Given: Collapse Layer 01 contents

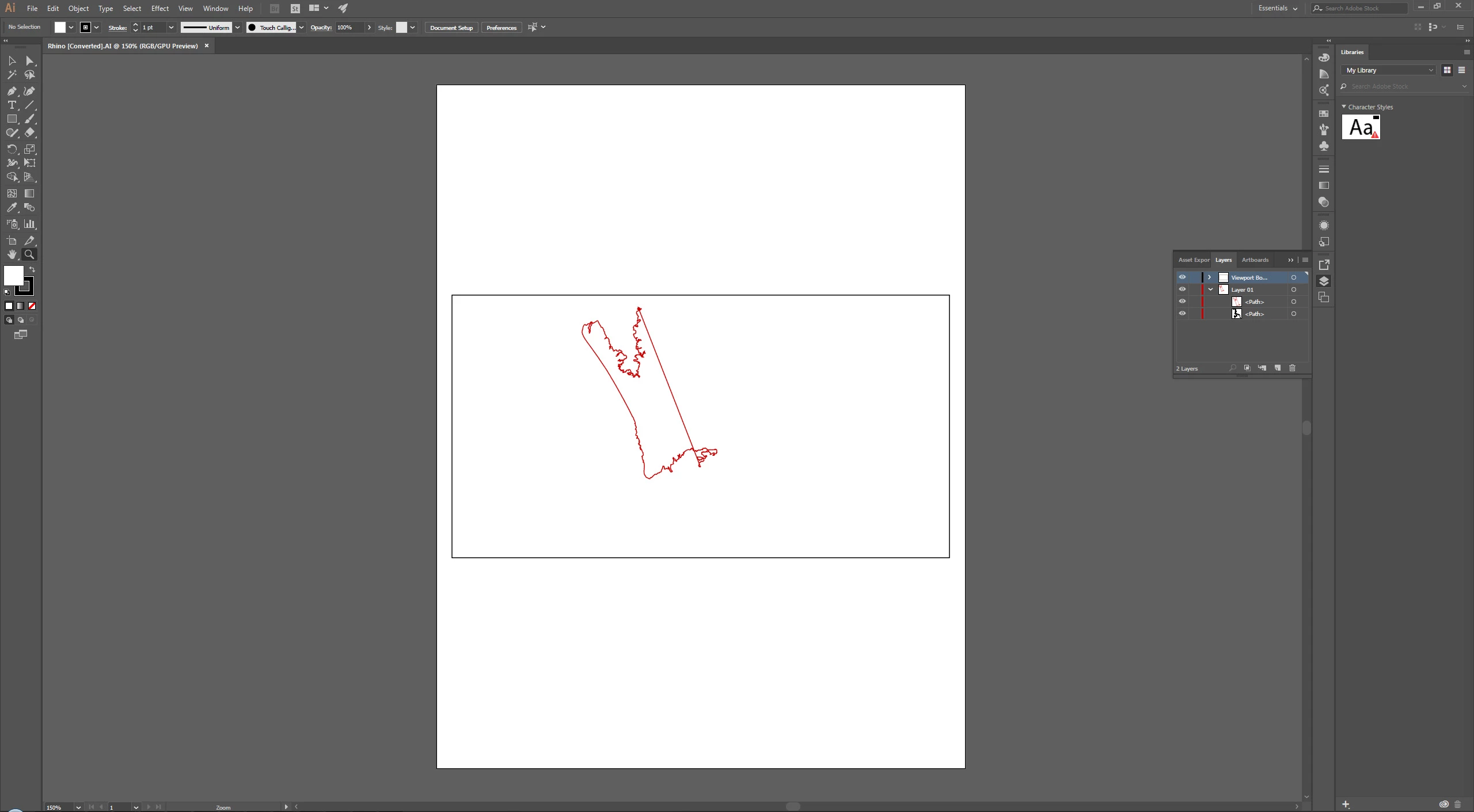Looking at the screenshot, I should point(1211,289).
